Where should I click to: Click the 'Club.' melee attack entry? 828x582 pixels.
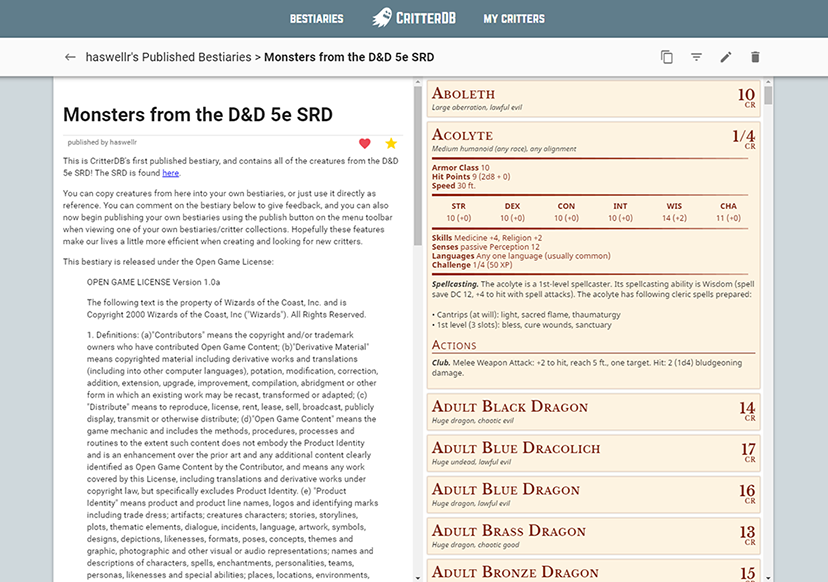587,368
